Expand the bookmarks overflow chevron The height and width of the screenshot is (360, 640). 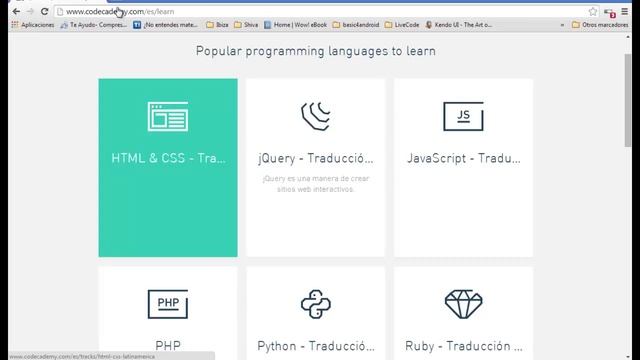pyautogui.click(x=562, y=25)
